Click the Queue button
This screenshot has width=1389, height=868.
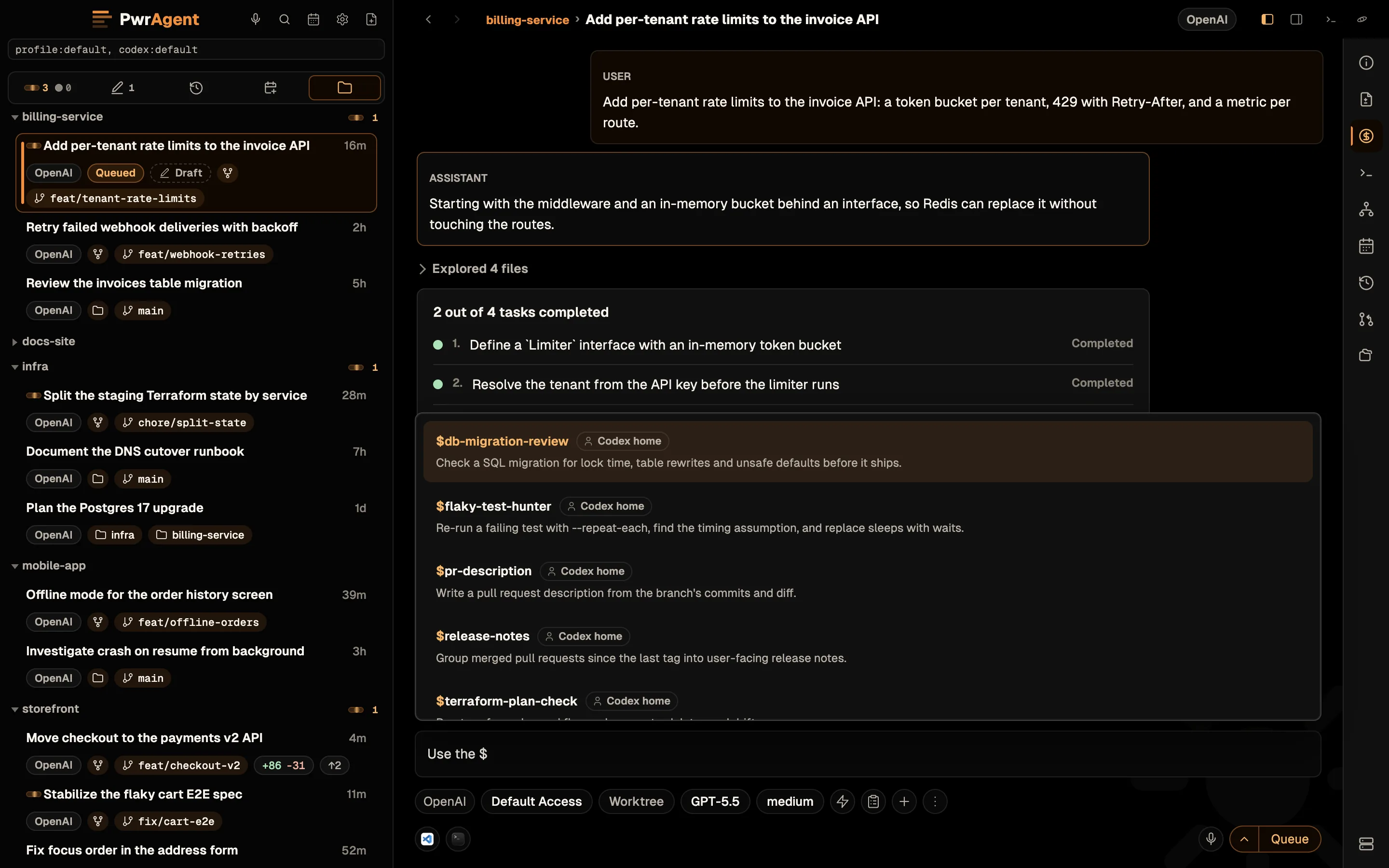click(x=1290, y=839)
